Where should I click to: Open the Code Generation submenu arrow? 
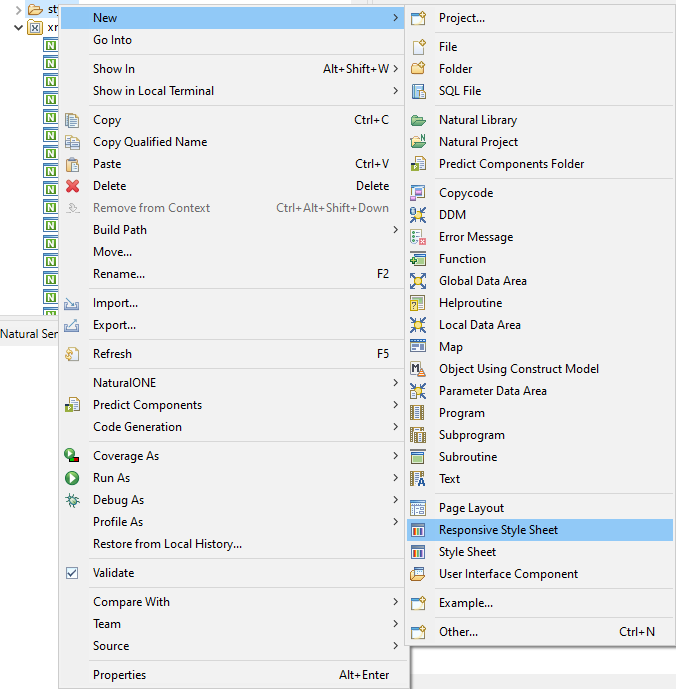(x=396, y=427)
